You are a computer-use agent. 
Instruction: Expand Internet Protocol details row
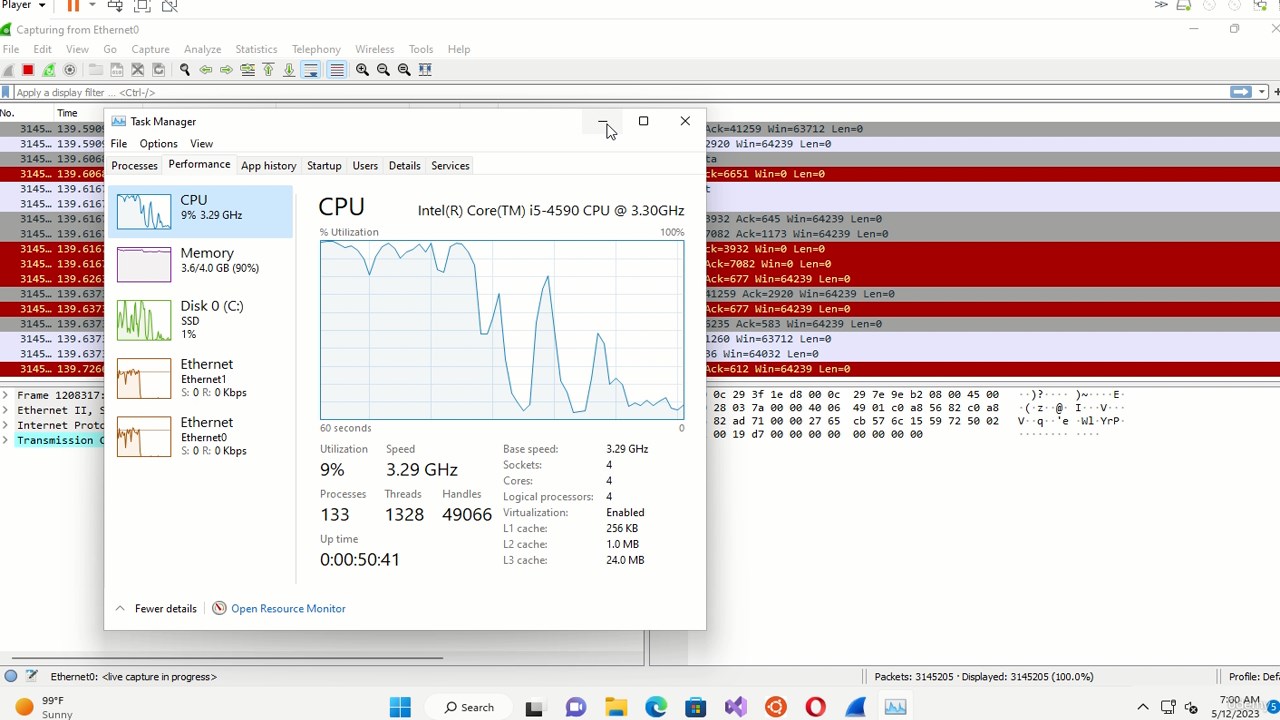[x=5, y=425]
